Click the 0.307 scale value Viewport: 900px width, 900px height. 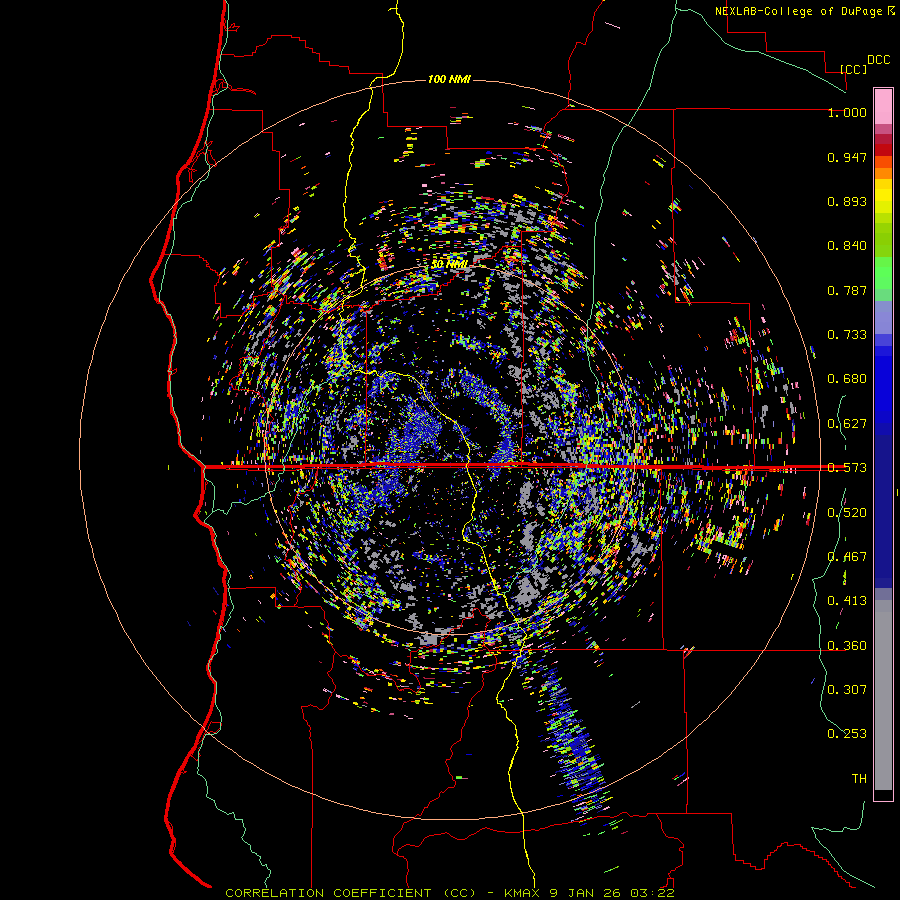tap(847, 690)
